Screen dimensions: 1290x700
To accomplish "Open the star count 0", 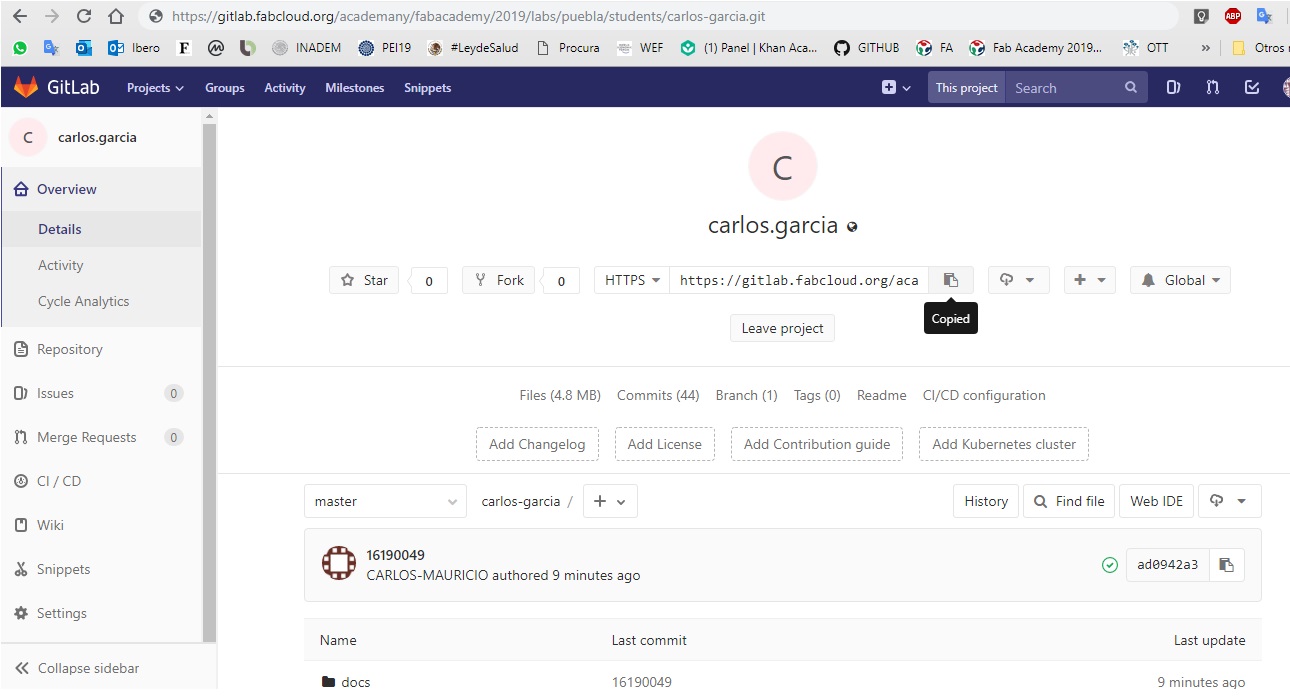I will click(x=429, y=281).
